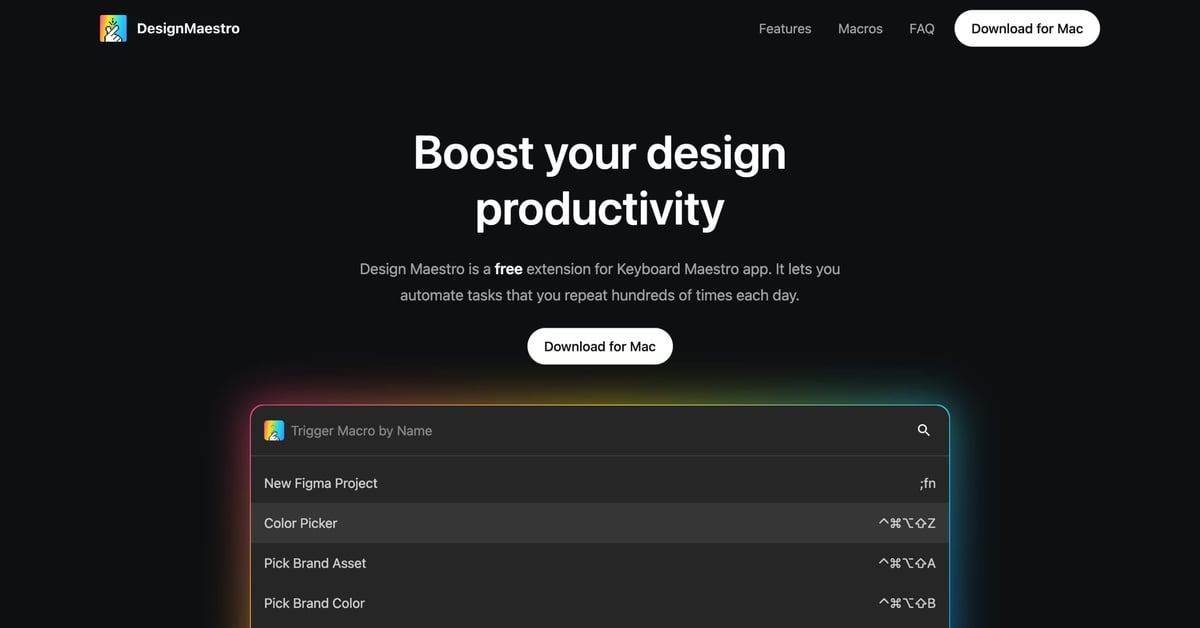Click the word free in the description text
Image resolution: width=1200 pixels, height=628 pixels.
click(x=509, y=268)
